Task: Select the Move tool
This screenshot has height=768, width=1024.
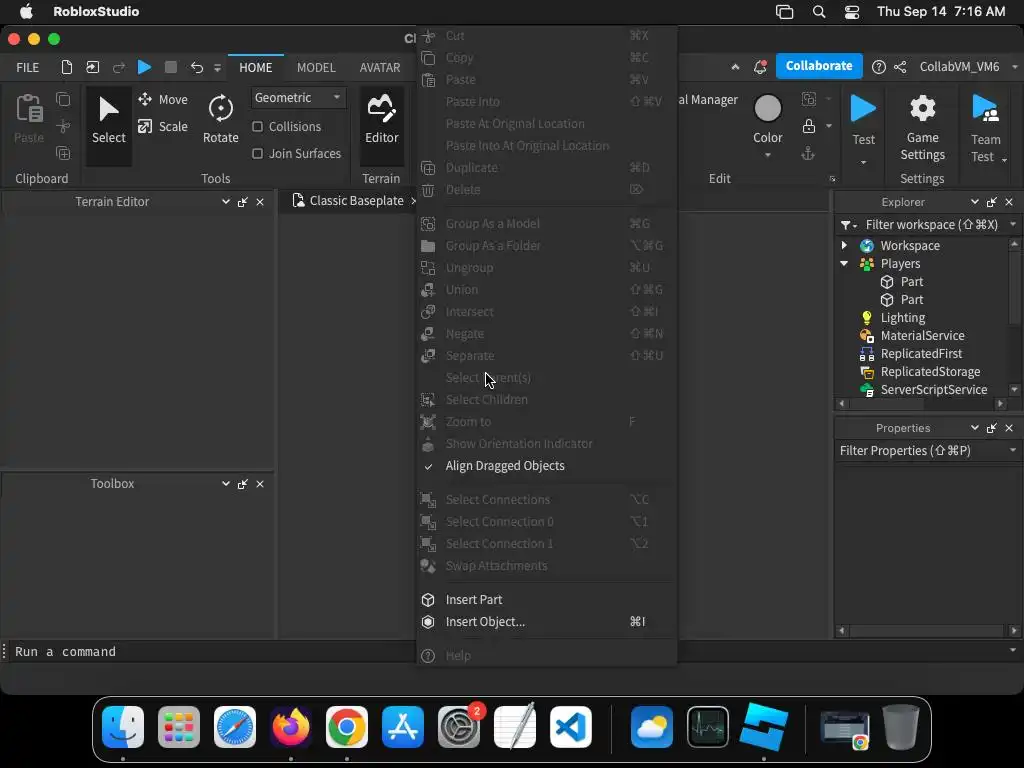Action: (163, 99)
